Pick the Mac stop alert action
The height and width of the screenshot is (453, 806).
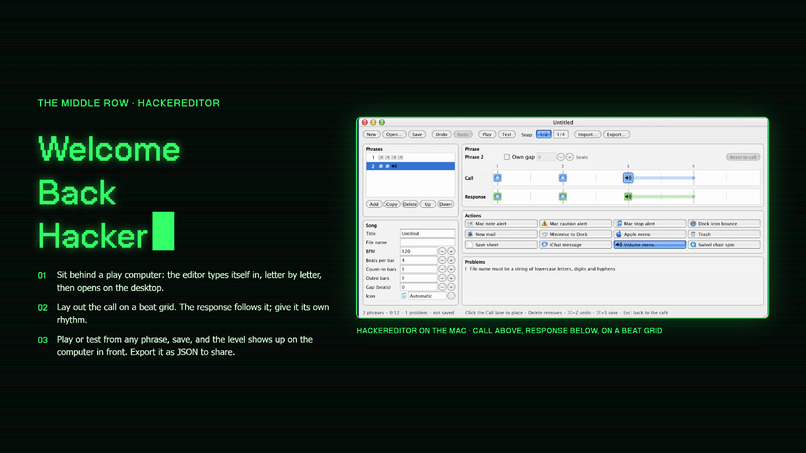[650, 224]
